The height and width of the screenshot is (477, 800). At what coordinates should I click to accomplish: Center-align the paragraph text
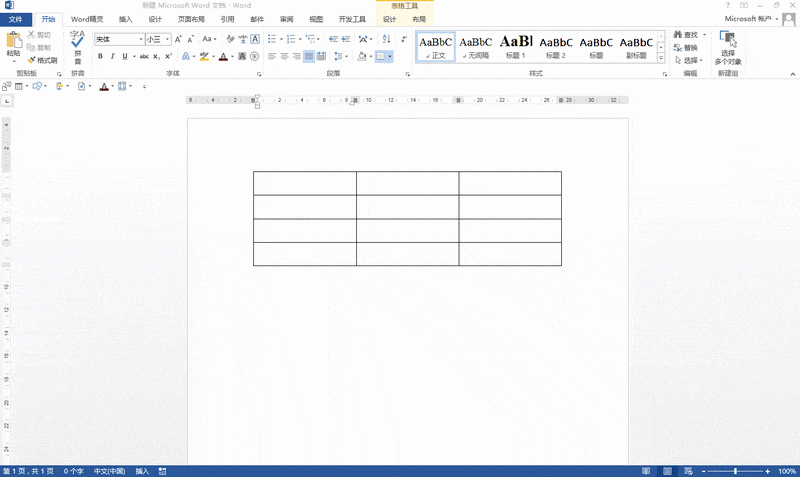click(x=285, y=57)
